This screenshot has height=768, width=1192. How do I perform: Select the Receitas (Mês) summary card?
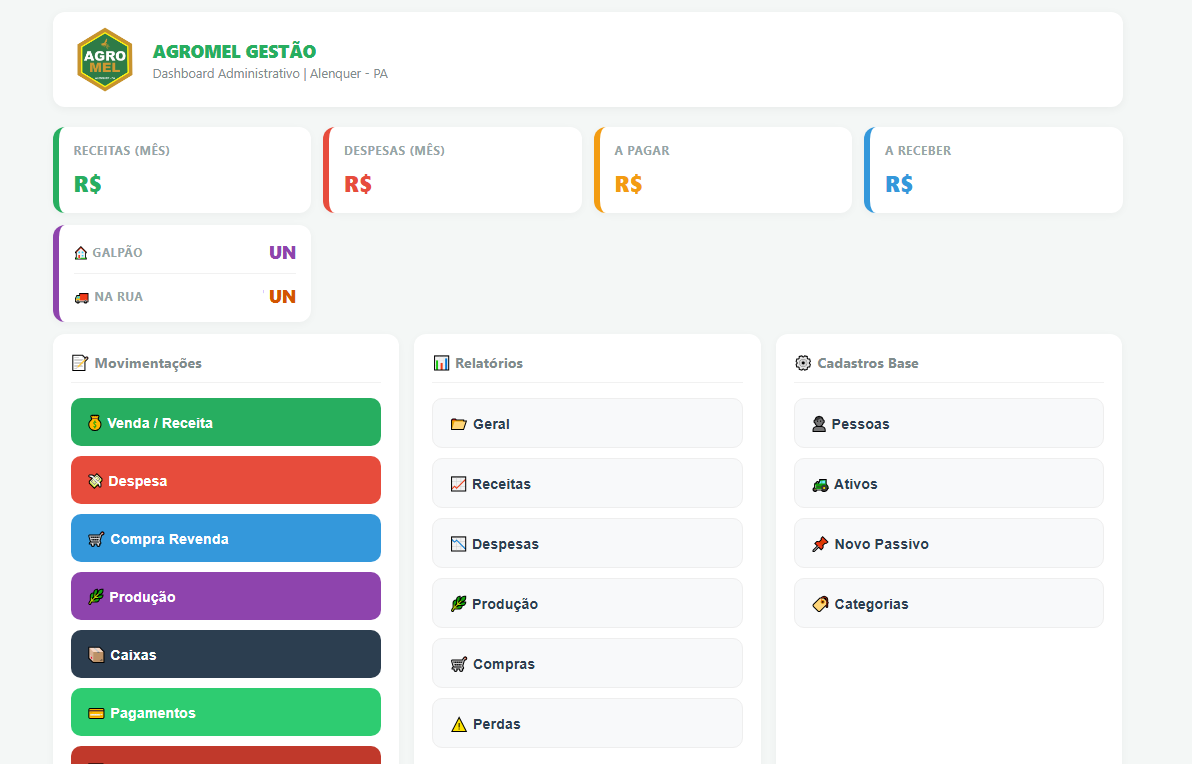183,170
